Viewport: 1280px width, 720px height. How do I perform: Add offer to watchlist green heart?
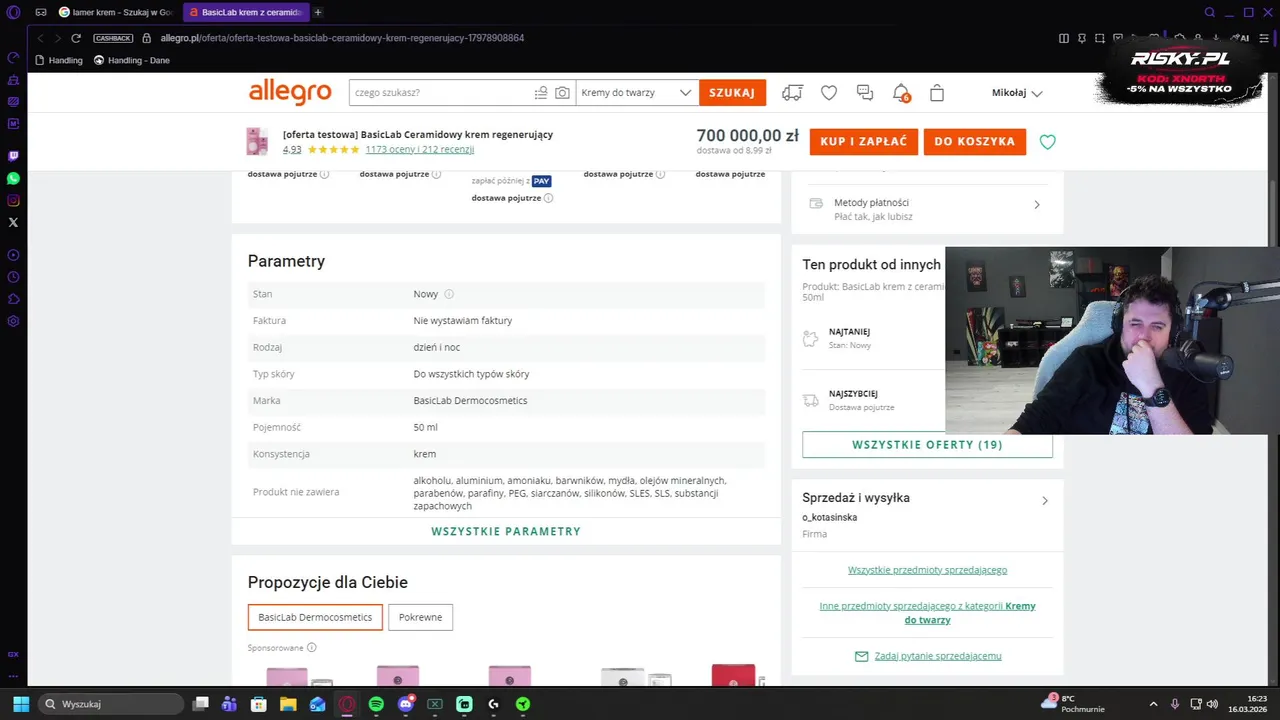click(x=1047, y=142)
